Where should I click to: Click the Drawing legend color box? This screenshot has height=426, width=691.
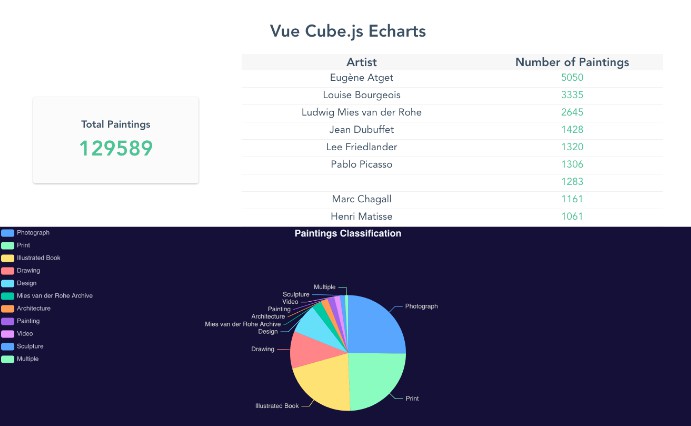8,271
